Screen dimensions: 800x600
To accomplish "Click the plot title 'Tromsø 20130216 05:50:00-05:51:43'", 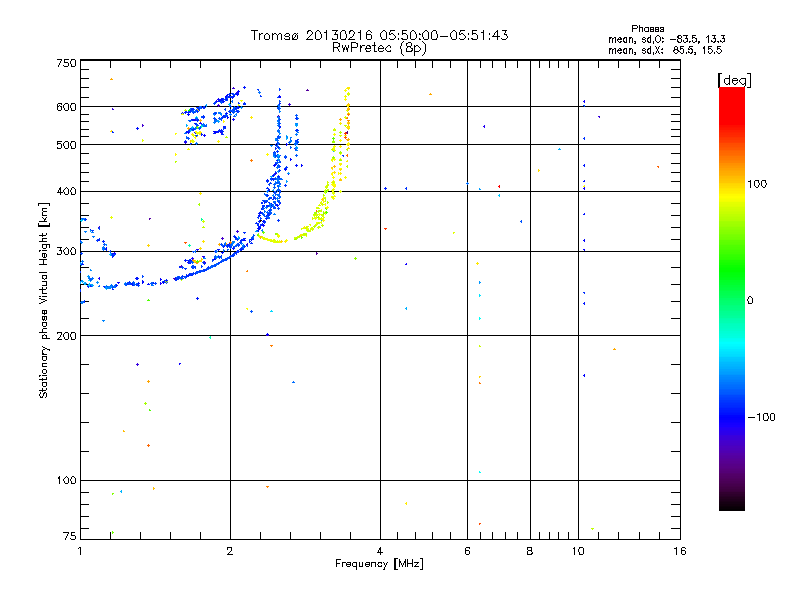I will (x=380, y=35).
